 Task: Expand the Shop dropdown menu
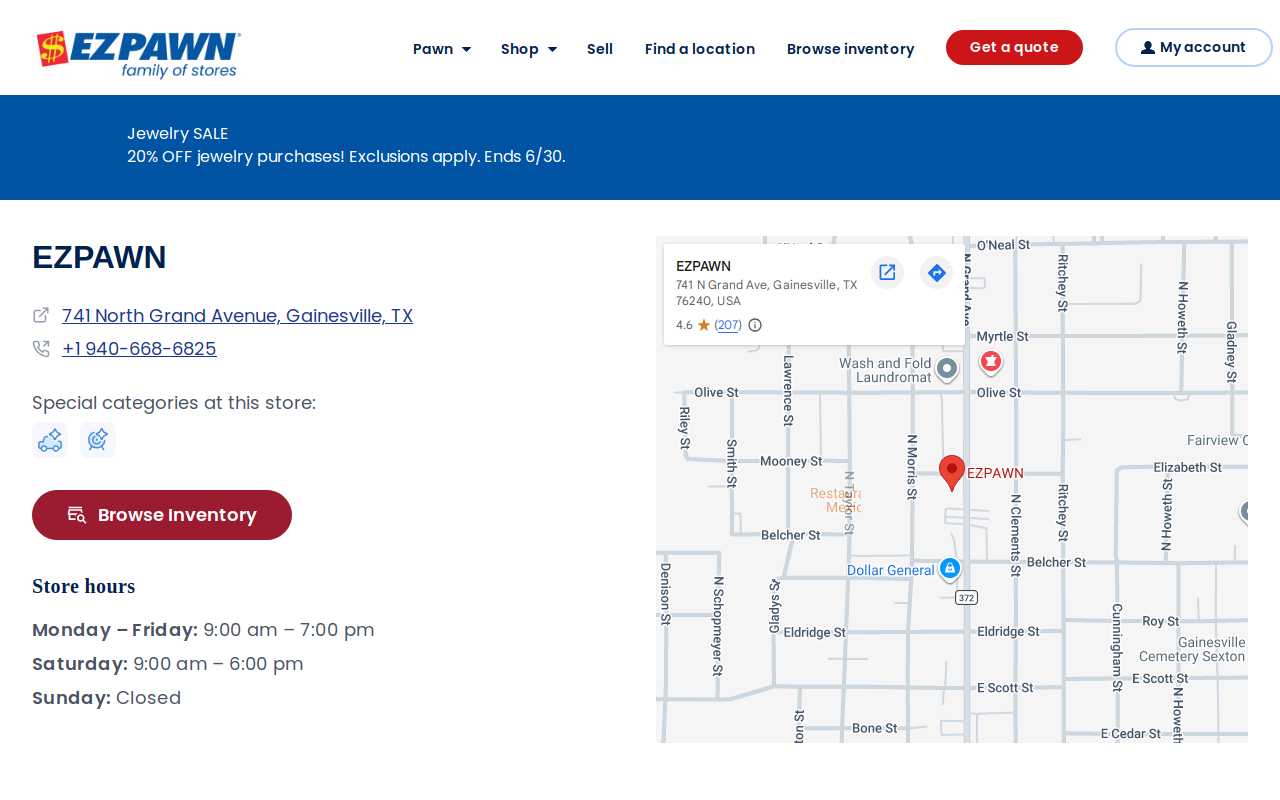coord(529,49)
